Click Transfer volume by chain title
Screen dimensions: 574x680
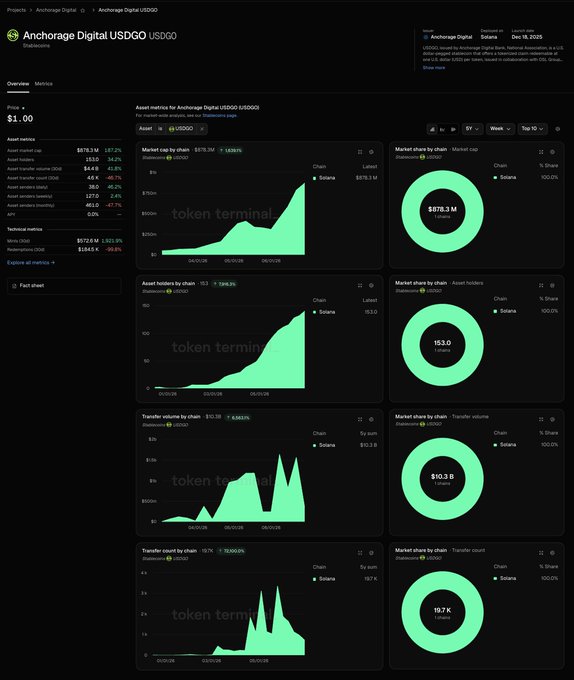click(x=171, y=416)
